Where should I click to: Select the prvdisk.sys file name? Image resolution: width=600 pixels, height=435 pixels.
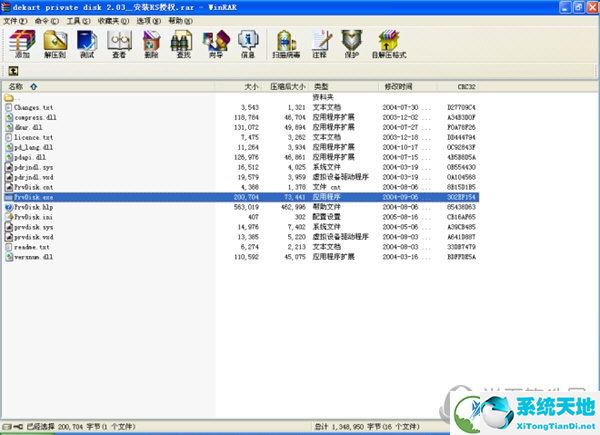point(34,227)
